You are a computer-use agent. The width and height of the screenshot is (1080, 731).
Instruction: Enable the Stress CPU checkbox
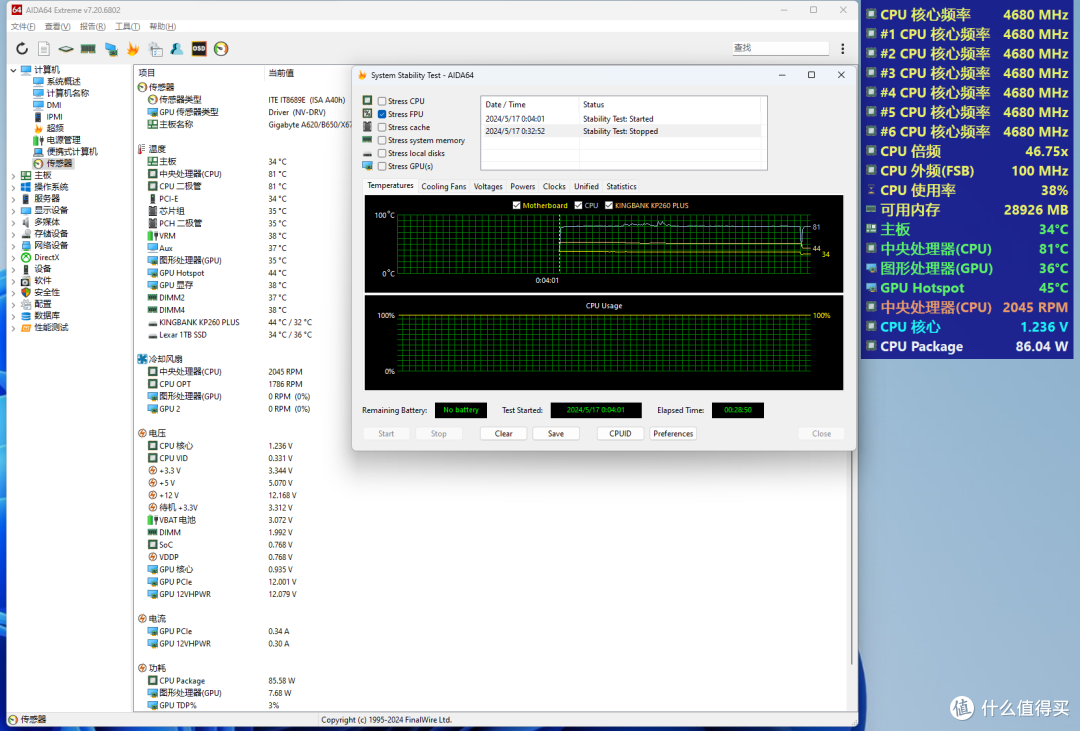pos(382,101)
